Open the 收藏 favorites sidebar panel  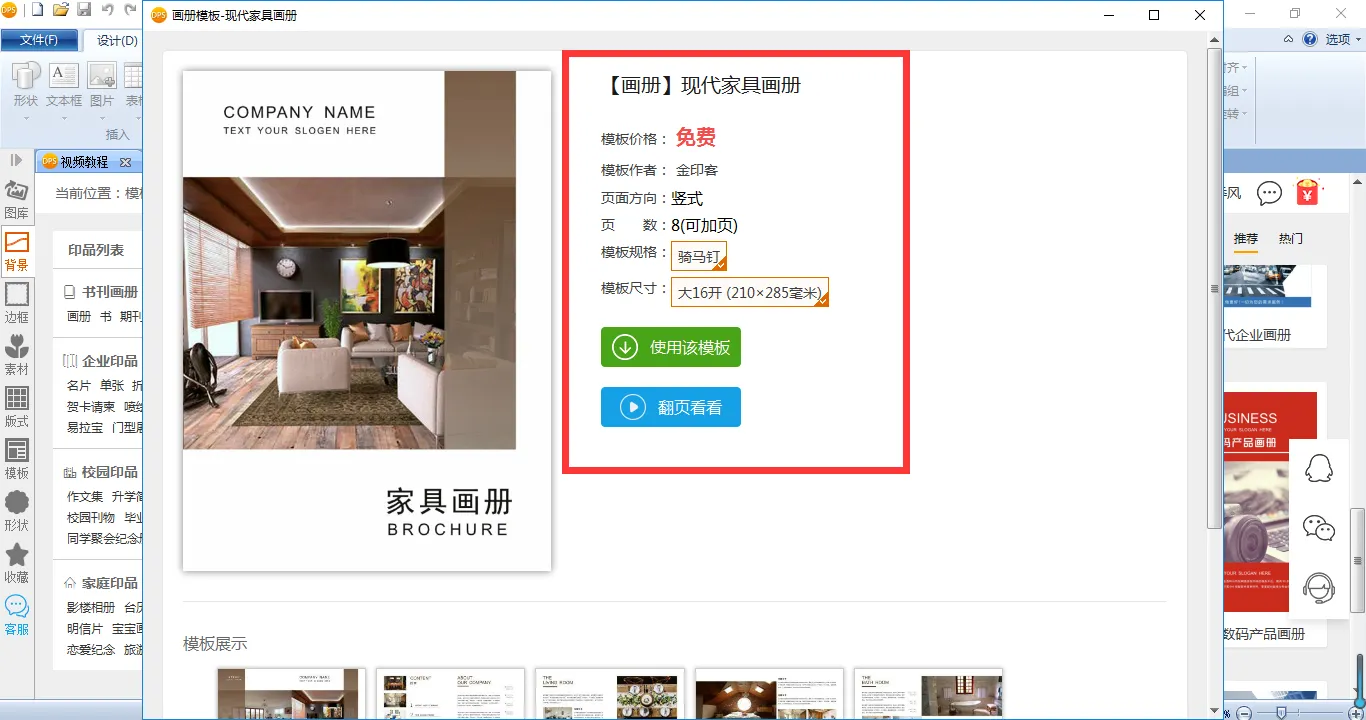[x=16, y=564]
